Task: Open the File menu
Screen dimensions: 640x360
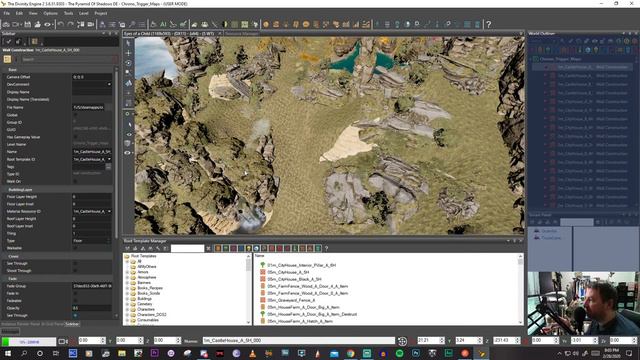Action: click(x=7, y=13)
